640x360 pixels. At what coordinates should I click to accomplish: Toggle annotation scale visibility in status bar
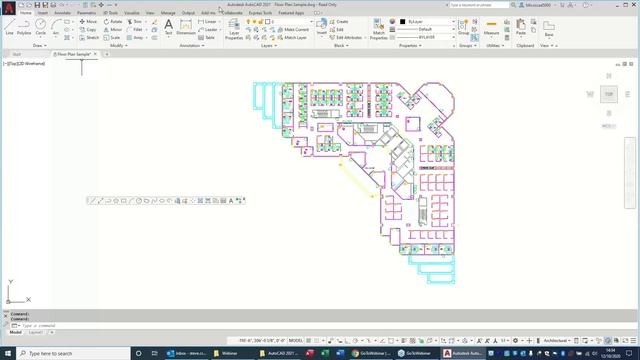479,340
